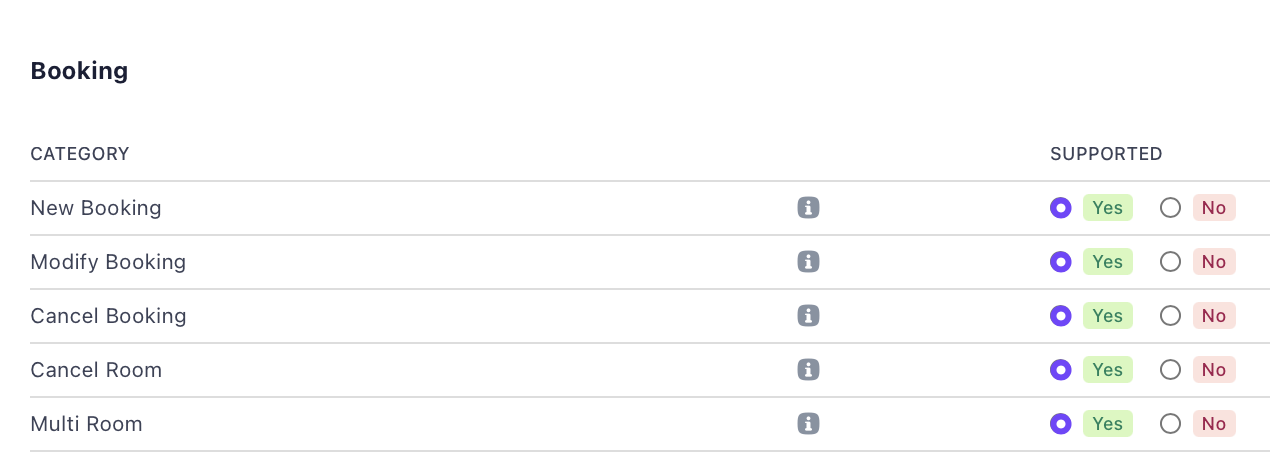
Task: Mark Cancel Booking as not supported
Action: [x=1170, y=316]
